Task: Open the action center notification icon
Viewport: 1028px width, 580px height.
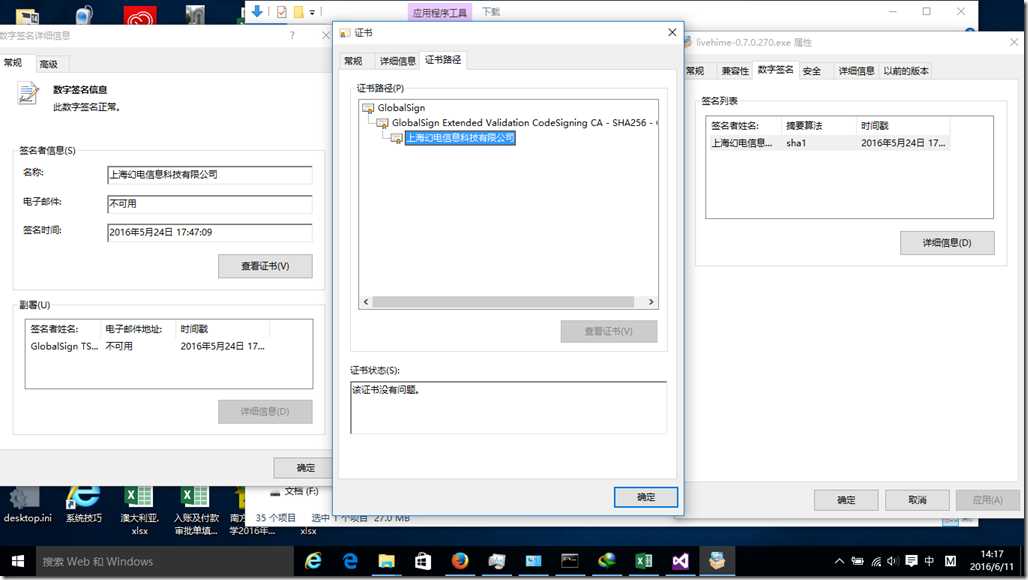Action: pos(911,561)
